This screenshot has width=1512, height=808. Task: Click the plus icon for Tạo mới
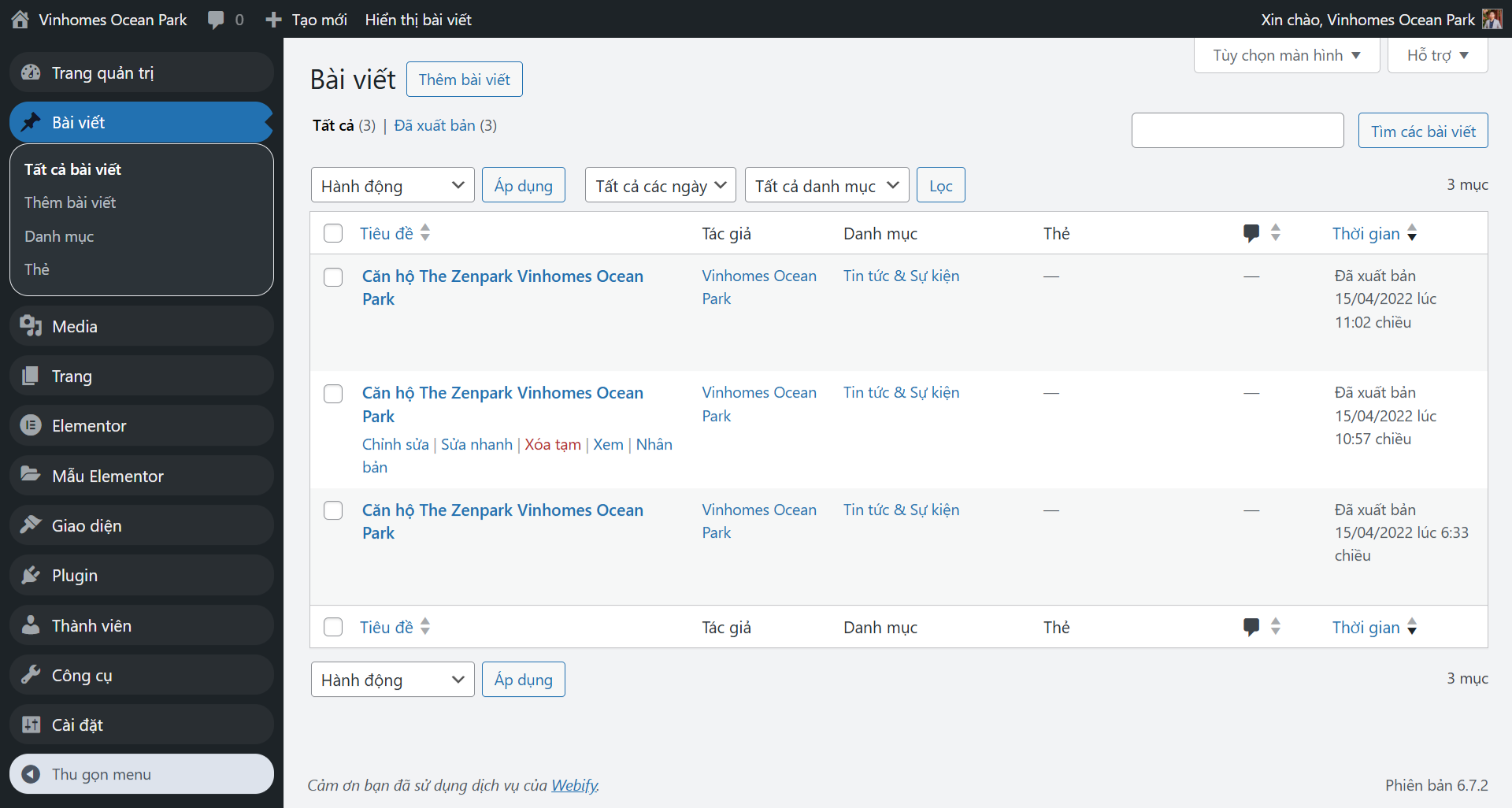273,20
